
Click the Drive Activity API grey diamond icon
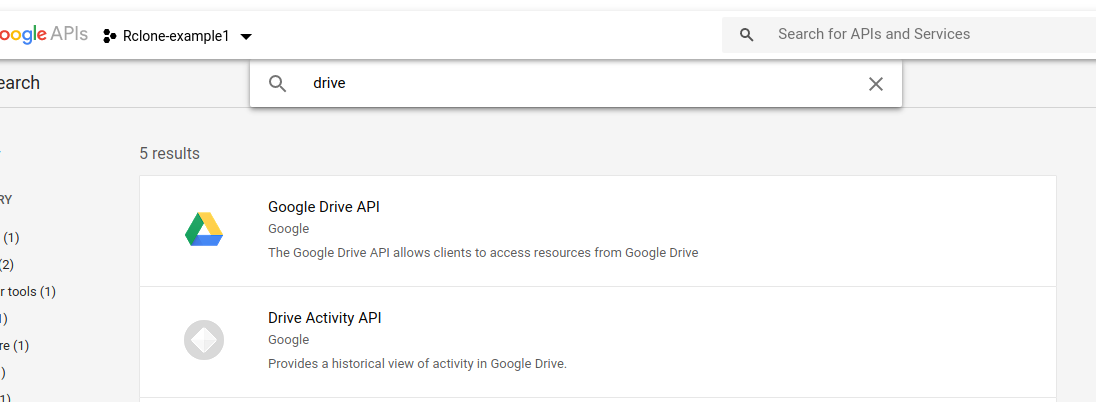click(204, 340)
